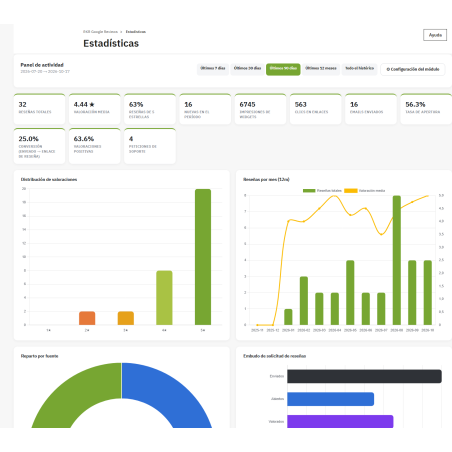Click the purple Valorados funnel bar
This screenshot has width=452, height=452.
point(340,421)
